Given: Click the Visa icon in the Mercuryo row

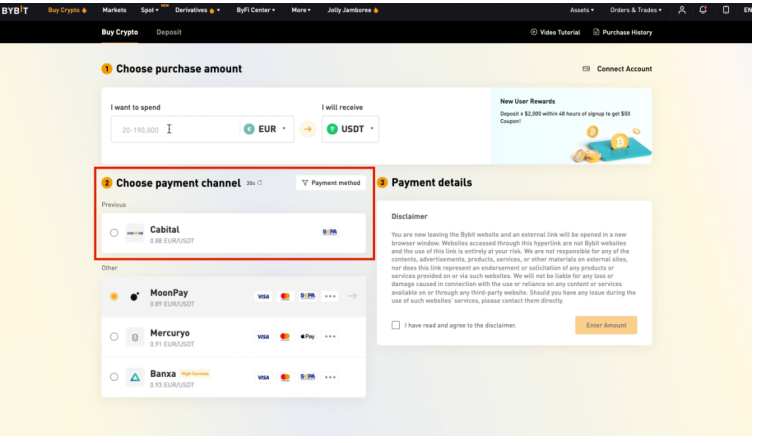Looking at the screenshot, I should tap(263, 336).
